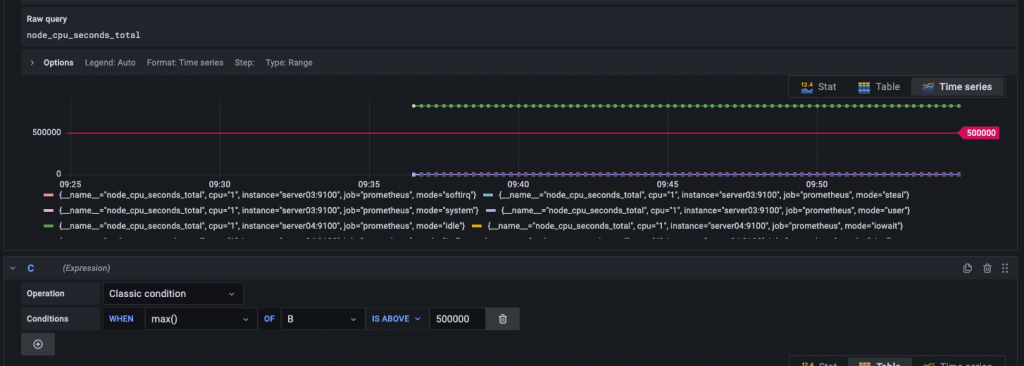This screenshot has width=1024, height=366.
Task: Click the raw query text node_cpu_seconds_total
Action: click(84, 35)
